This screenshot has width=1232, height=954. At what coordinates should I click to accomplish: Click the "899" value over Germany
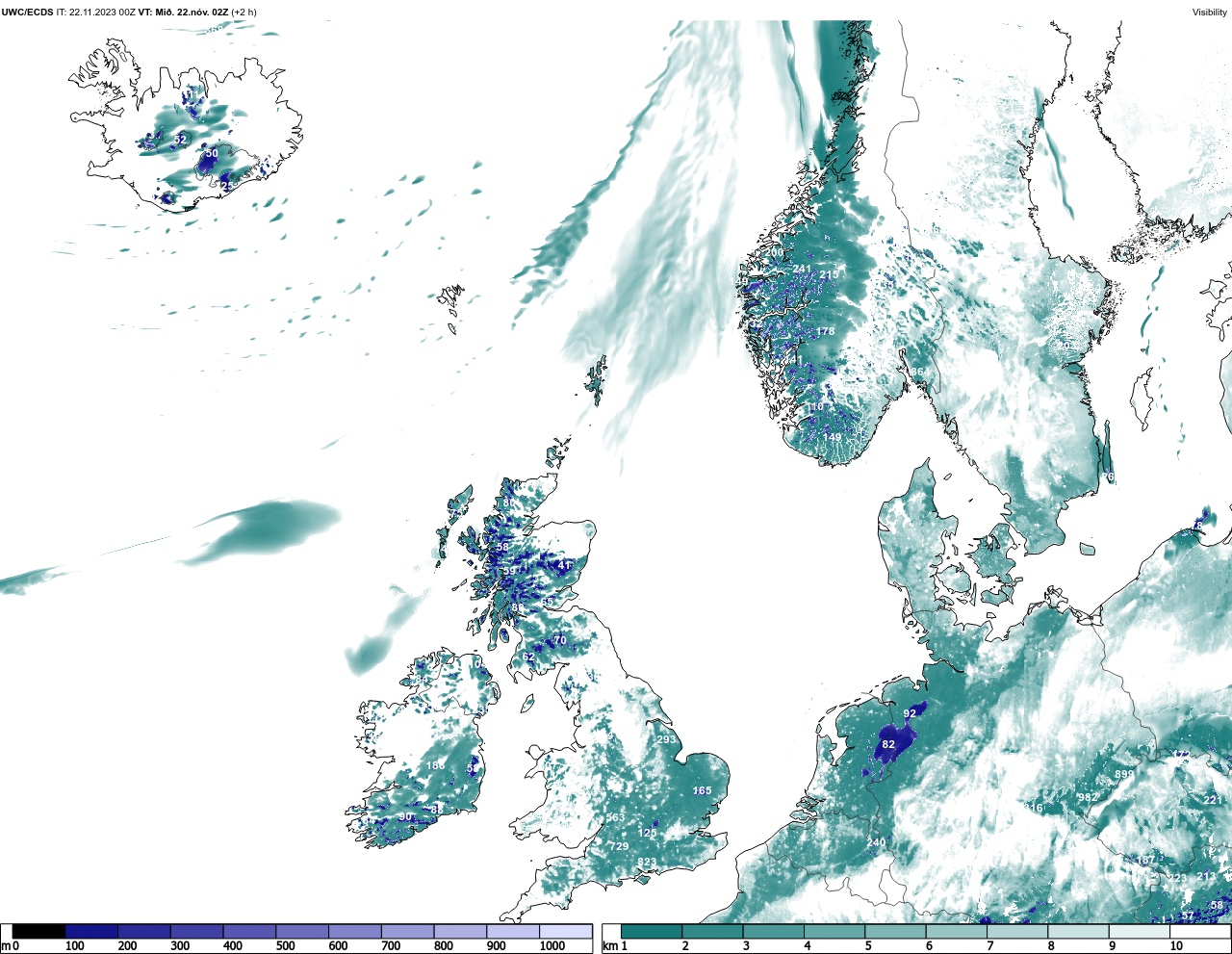point(1124,775)
